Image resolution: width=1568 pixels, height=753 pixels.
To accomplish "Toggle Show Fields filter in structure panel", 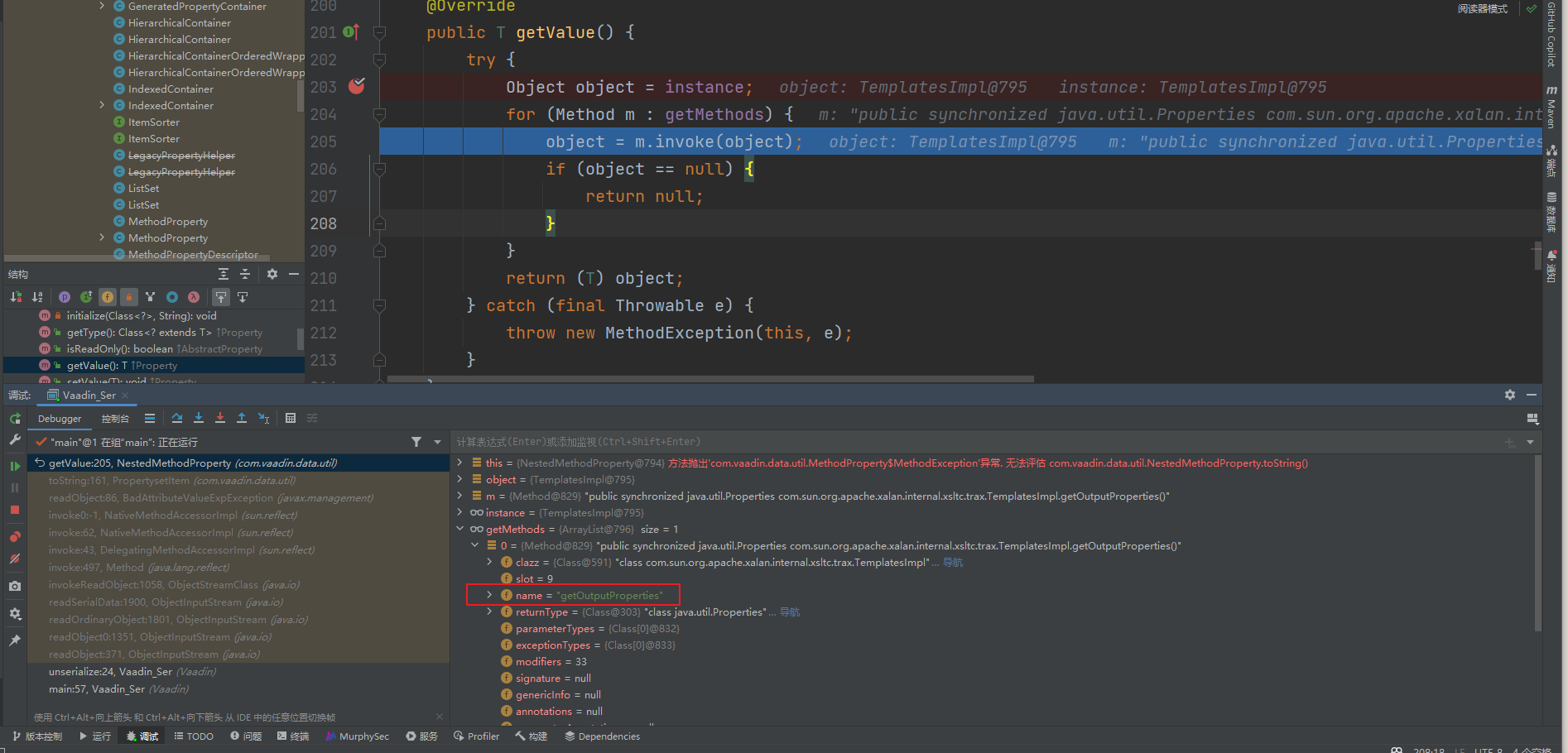I will tap(108, 297).
